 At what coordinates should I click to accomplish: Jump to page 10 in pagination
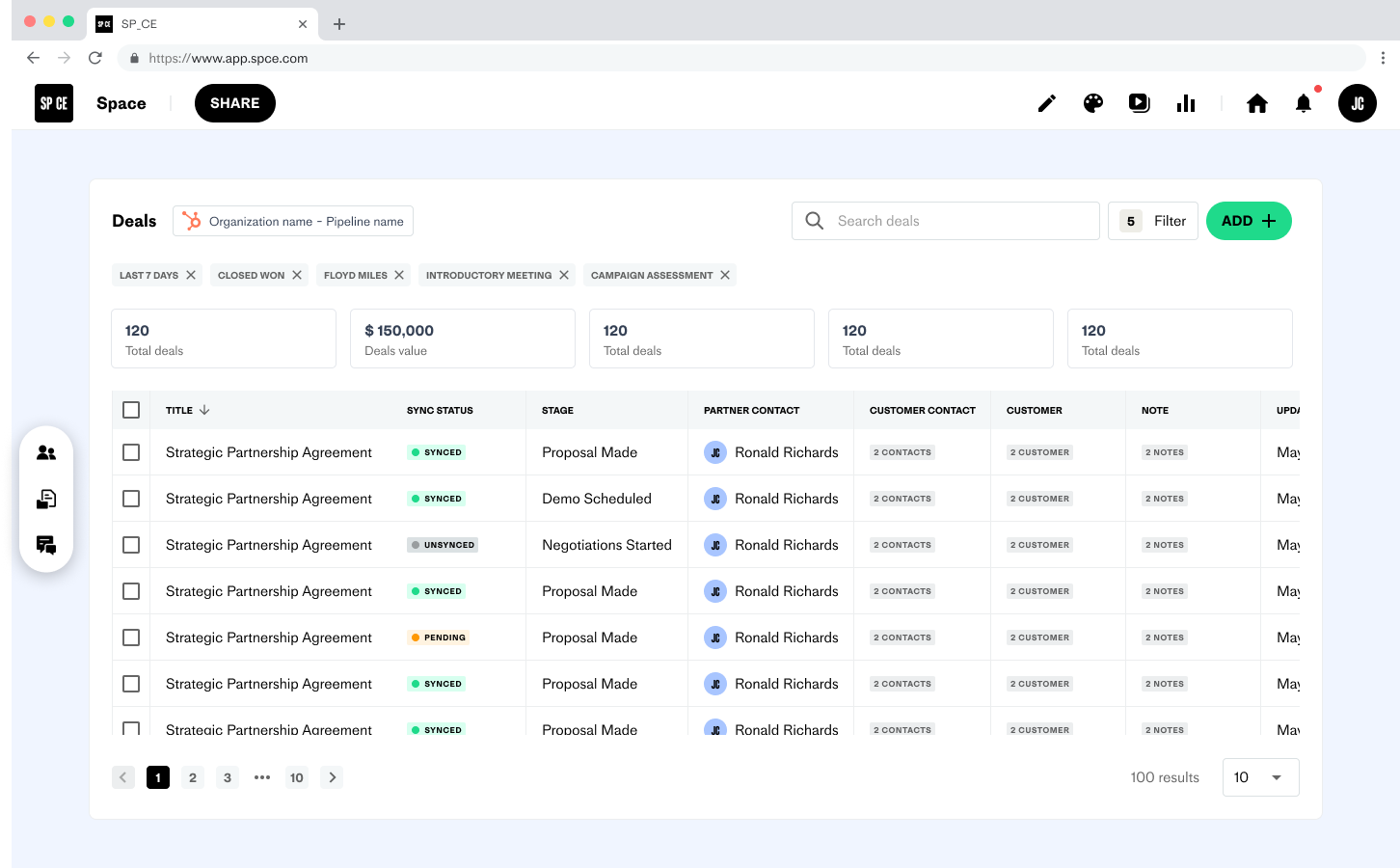[x=297, y=777]
